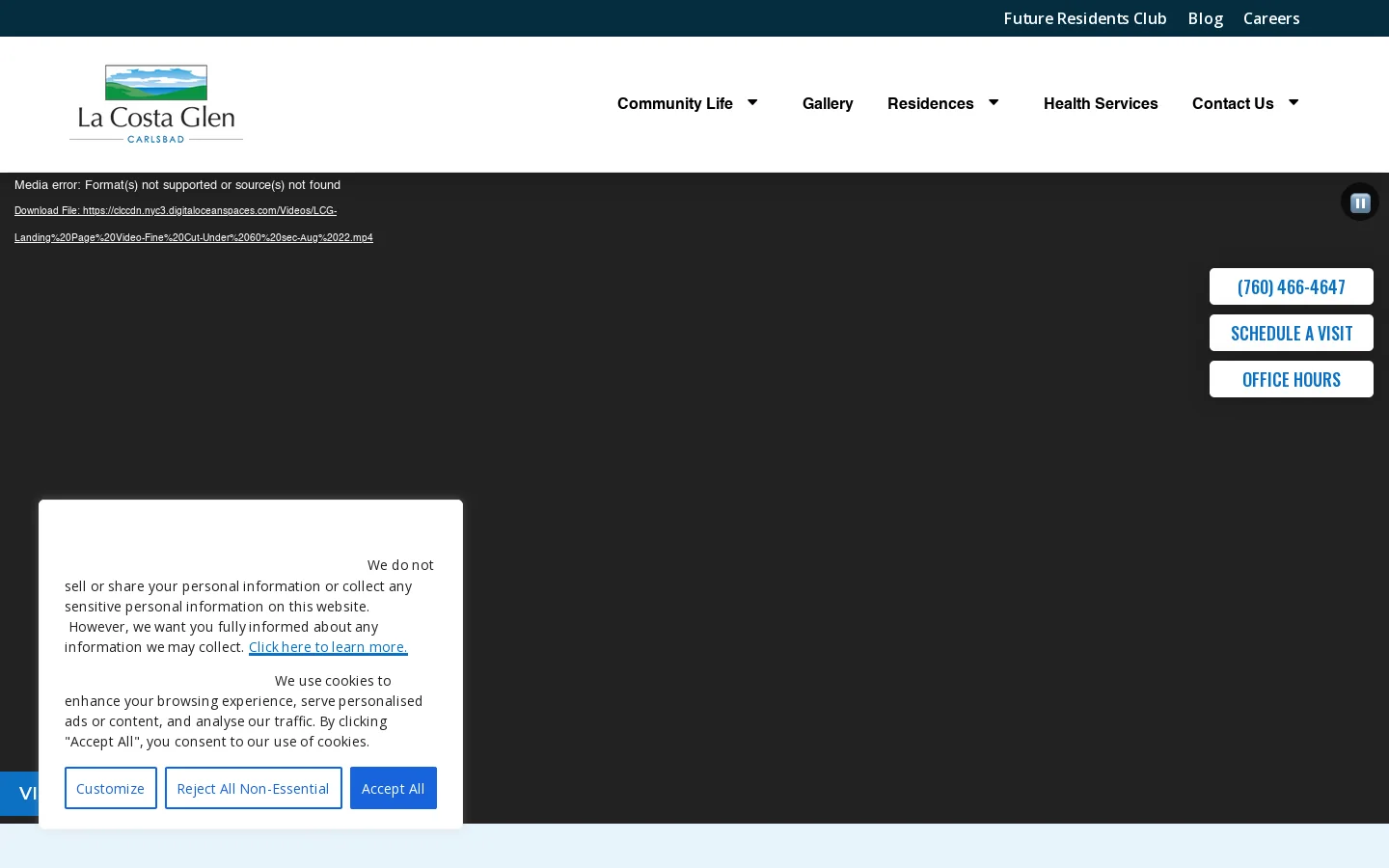Expand the Community Life dropdown arrow

752,102
